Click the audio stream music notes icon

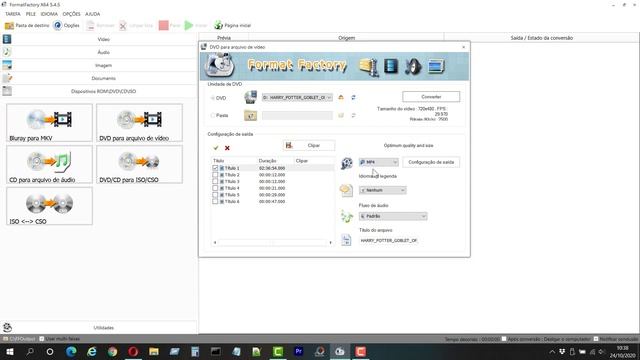coord(346,216)
